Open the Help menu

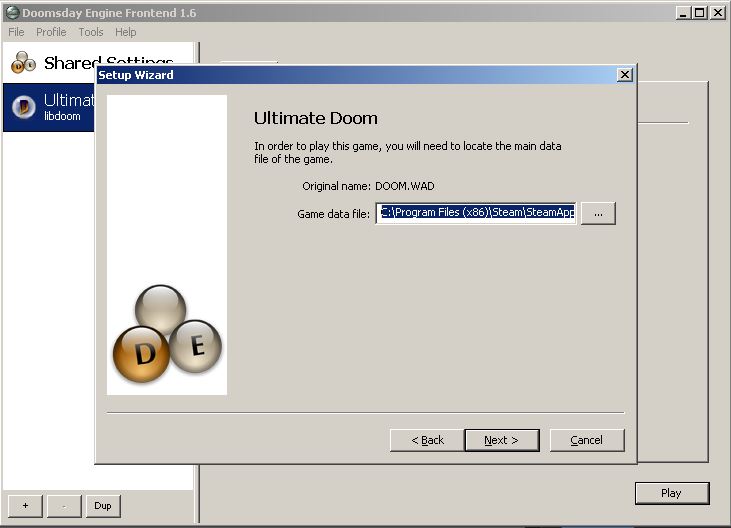click(x=125, y=32)
